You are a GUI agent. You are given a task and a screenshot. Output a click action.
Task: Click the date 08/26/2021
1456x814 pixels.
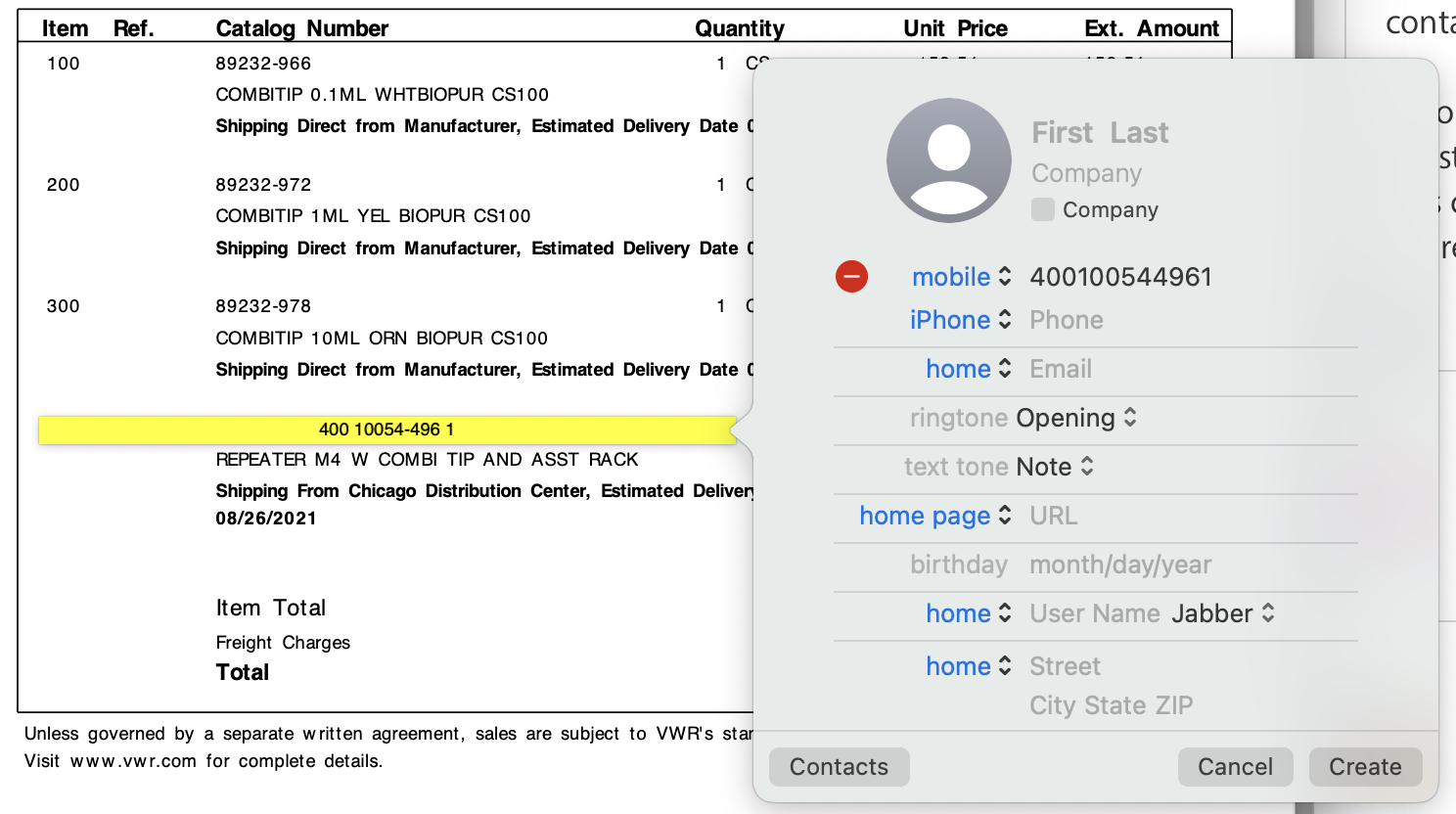click(x=266, y=519)
